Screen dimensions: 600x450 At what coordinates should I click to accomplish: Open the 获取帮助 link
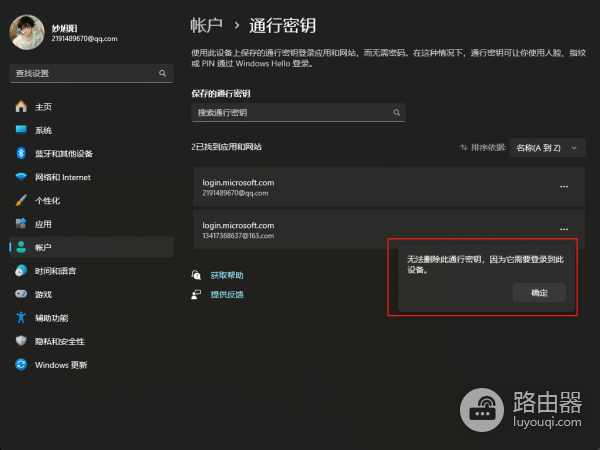click(x=227, y=275)
